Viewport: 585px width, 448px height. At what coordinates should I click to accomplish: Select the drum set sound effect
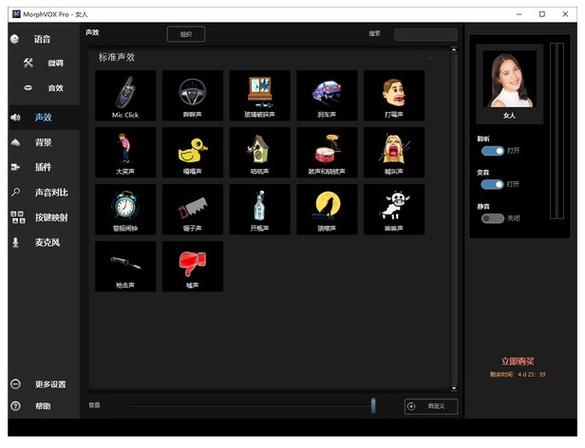pos(327,152)
